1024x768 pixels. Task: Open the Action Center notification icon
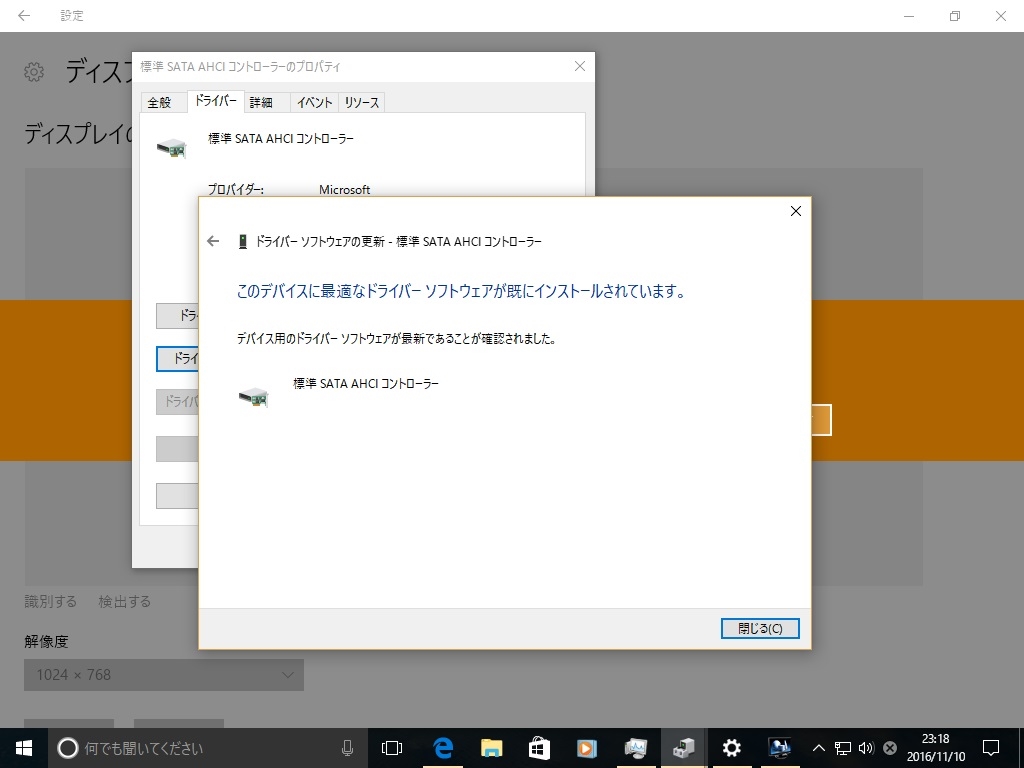pos(991,748)
